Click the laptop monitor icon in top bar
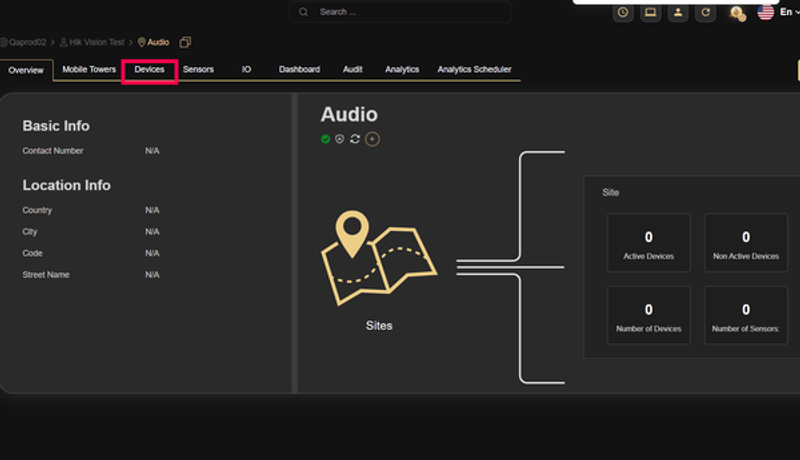Image resolution: width=800 pixels, height=460 pixels. (650, 12)
